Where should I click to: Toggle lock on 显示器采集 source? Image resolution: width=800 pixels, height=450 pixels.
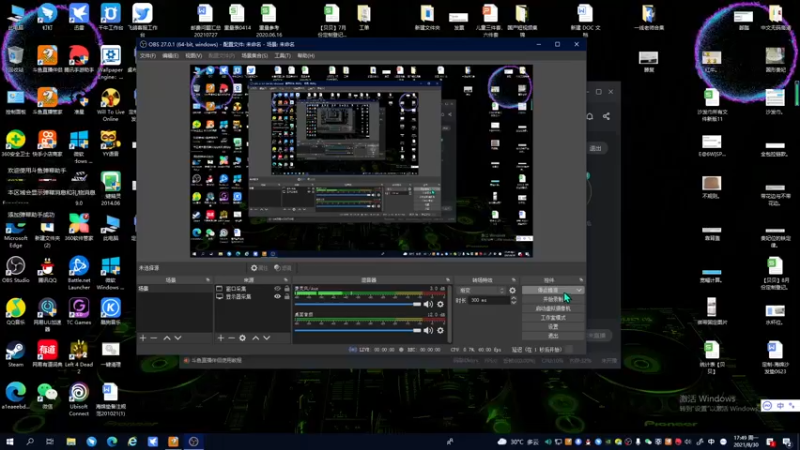tap(287, 296)
